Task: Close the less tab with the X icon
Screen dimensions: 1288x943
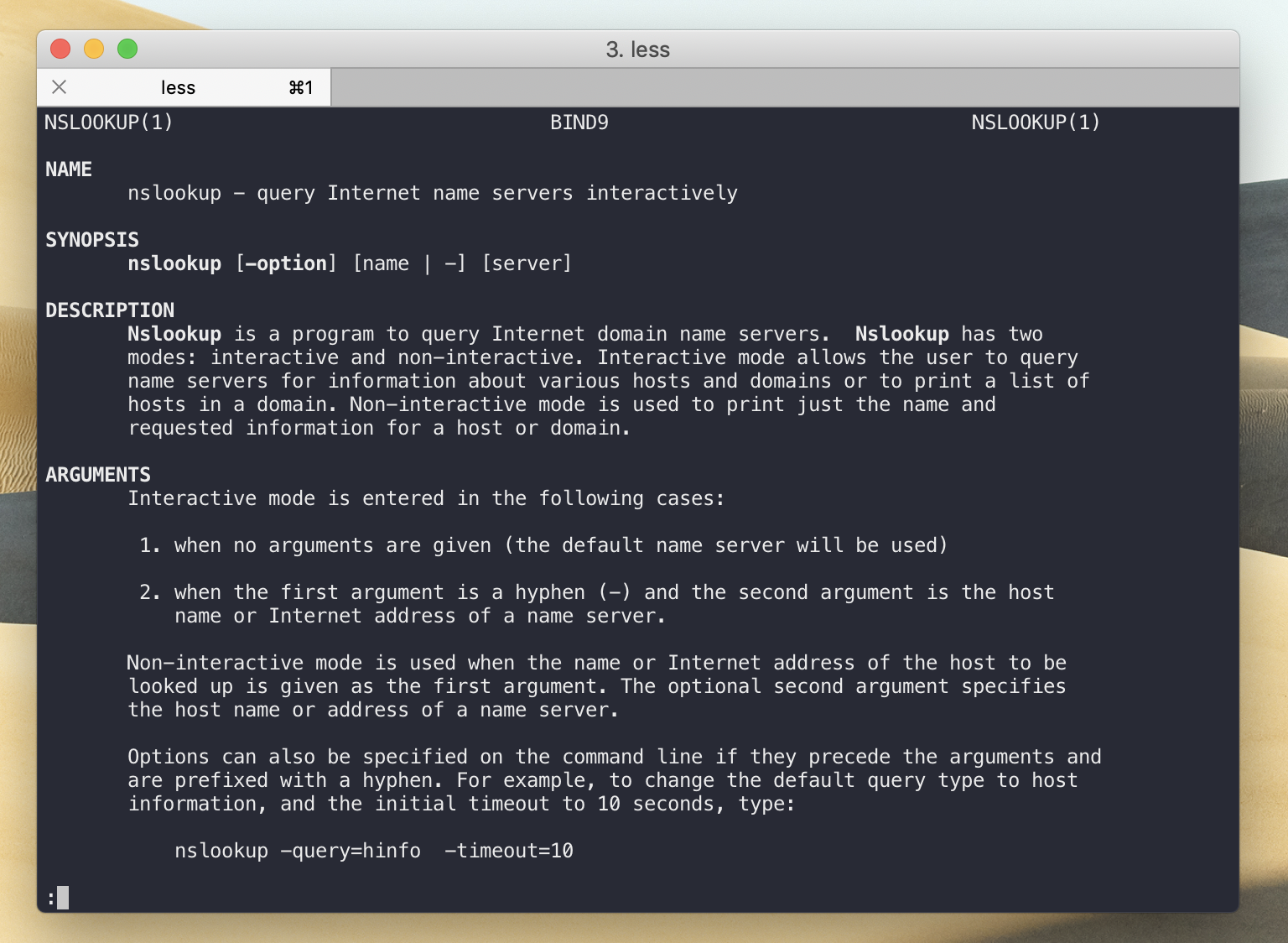Action: tap(60, 87)
